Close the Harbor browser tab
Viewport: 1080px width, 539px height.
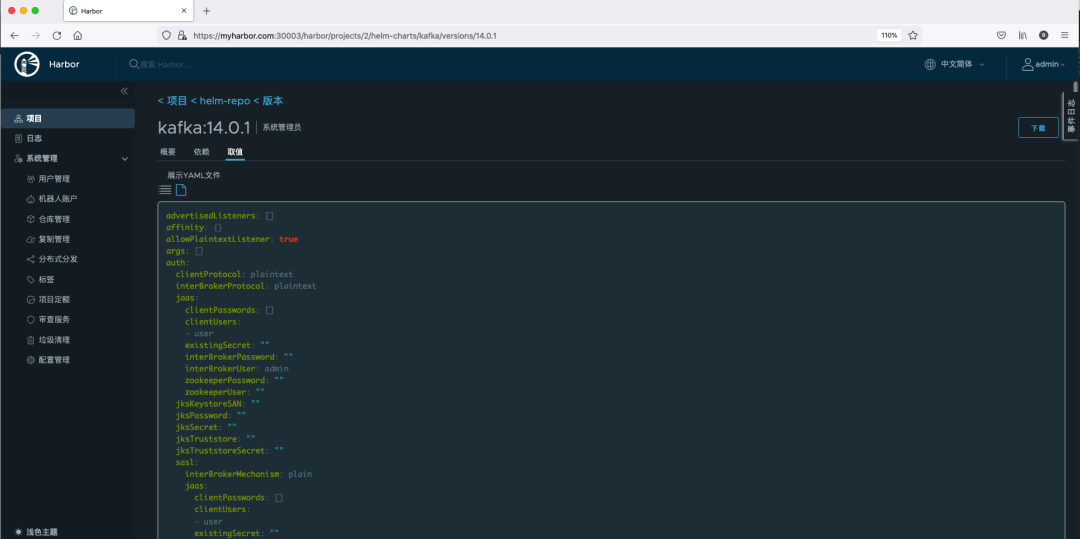tap(184, 11)
